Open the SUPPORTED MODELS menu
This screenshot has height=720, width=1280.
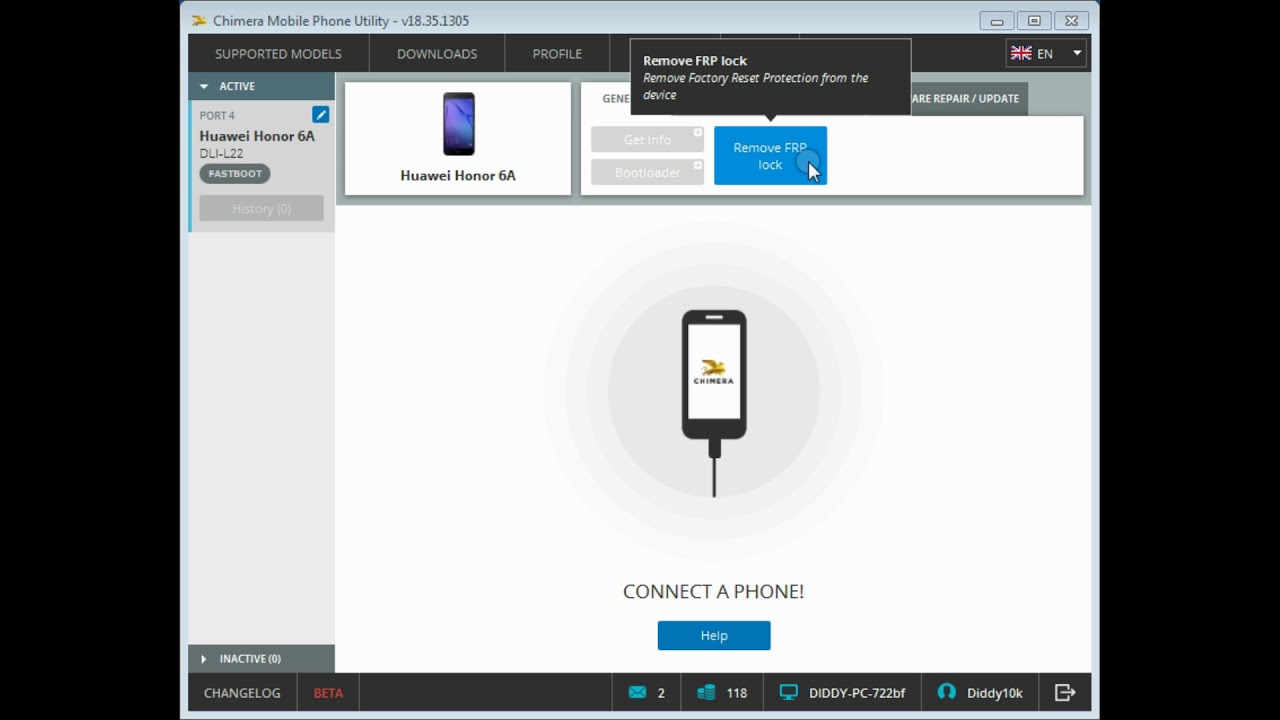point(278,54)
